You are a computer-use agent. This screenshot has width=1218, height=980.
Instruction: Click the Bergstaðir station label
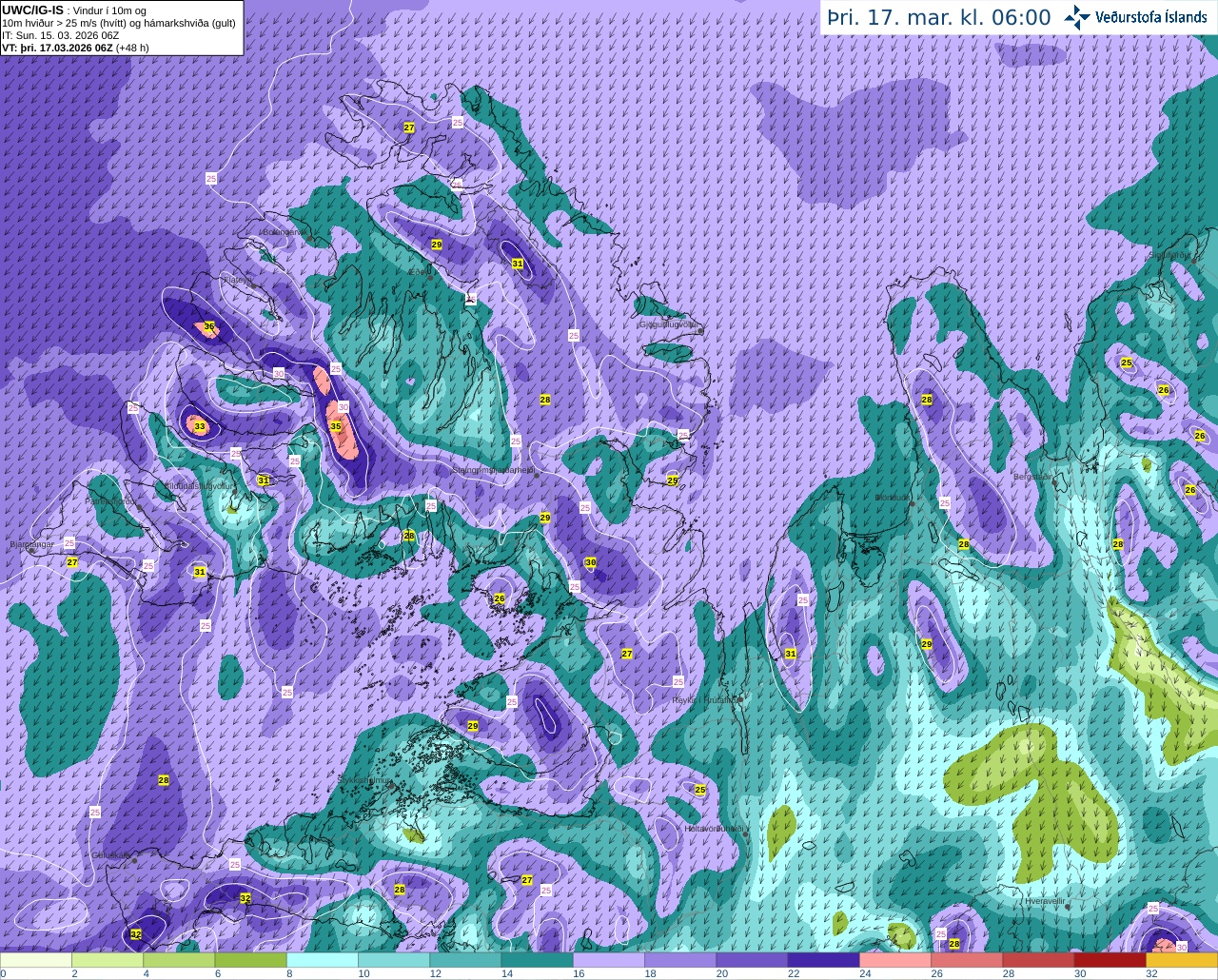pos(1032,477)
